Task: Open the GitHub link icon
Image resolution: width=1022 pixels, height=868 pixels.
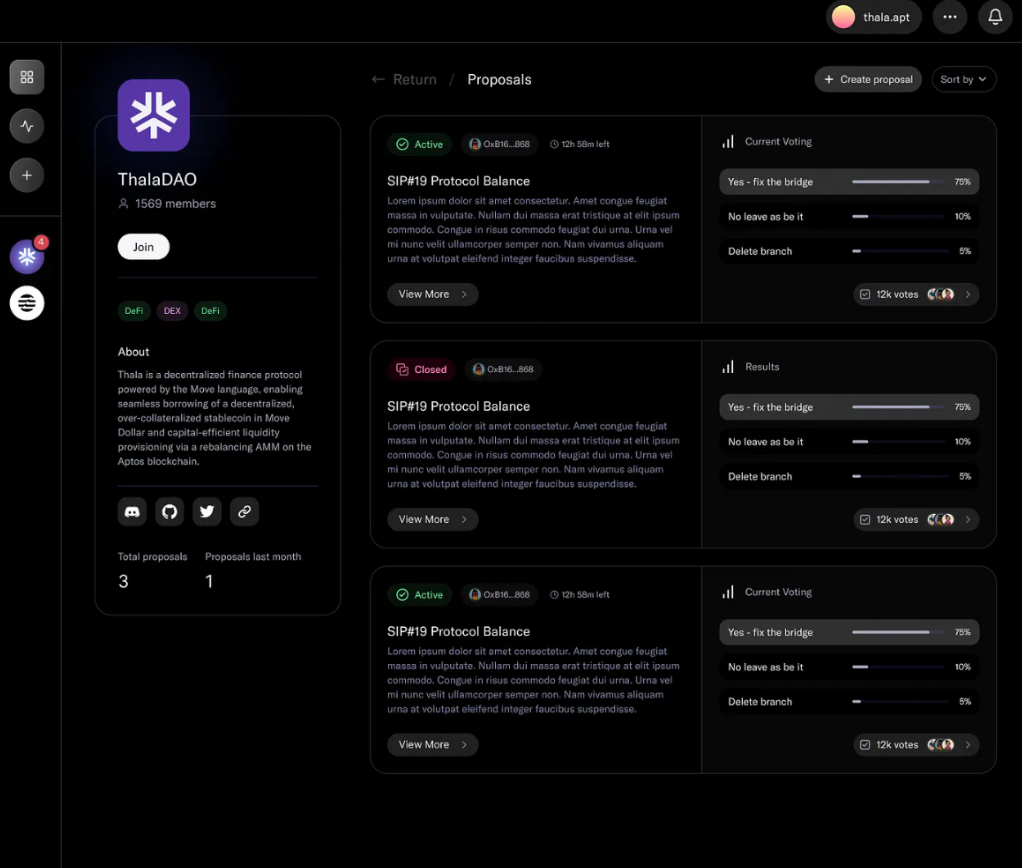Action: click(x=169, y=512)
